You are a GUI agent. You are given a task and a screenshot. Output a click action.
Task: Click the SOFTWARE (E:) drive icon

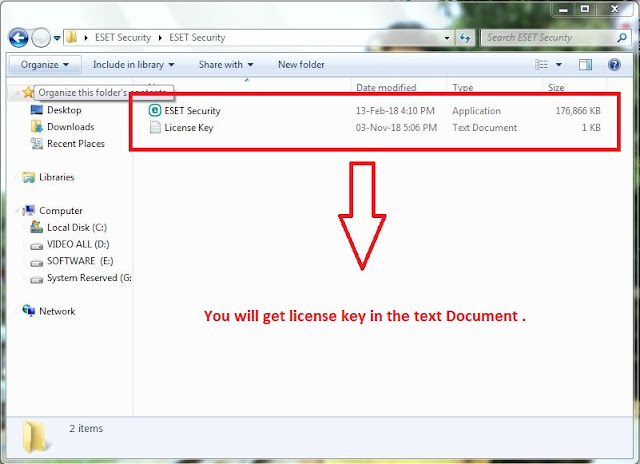click(36, 263)
